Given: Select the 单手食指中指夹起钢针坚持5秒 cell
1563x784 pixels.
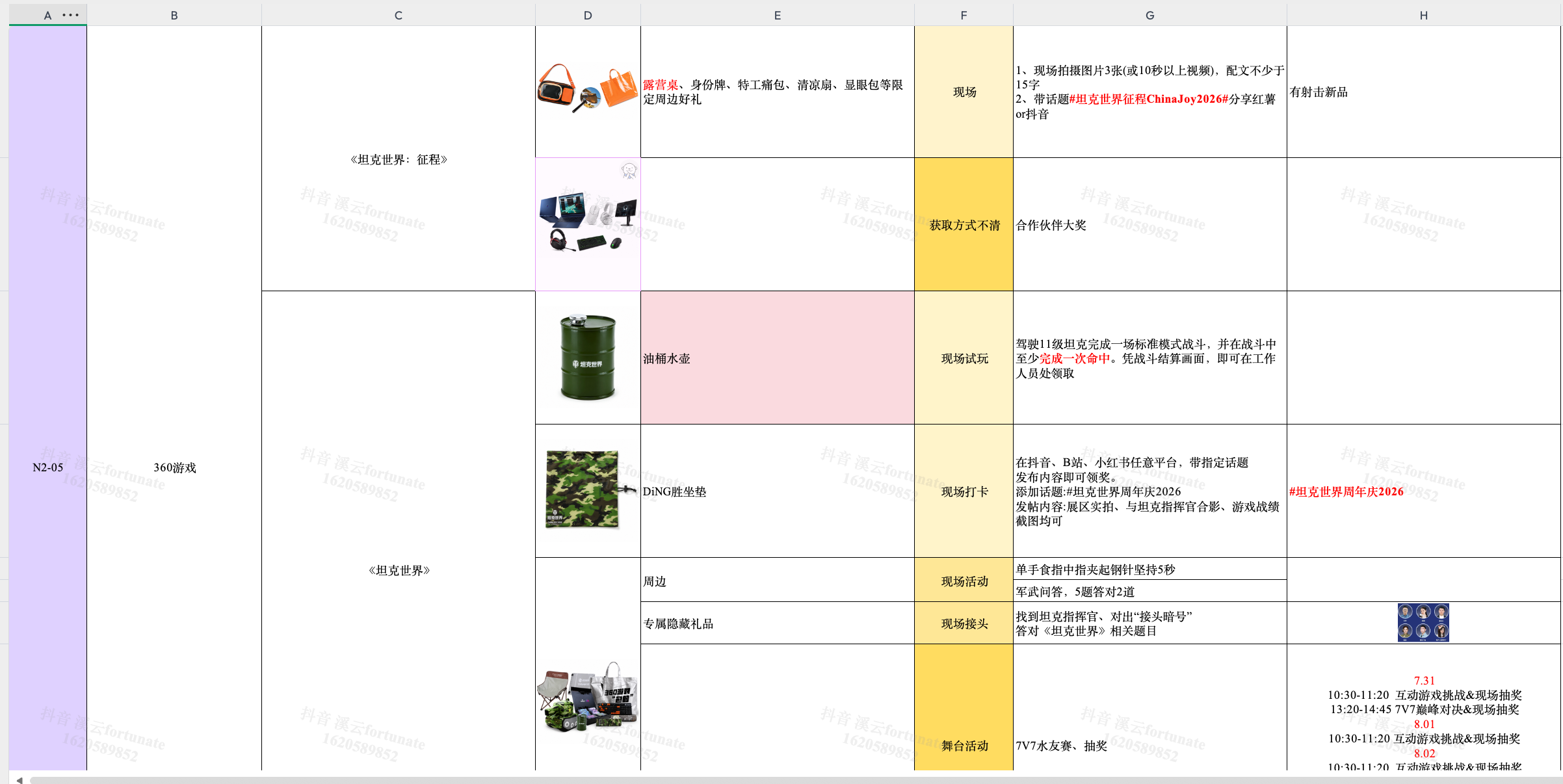Looking at the screenshot, I should pos(1150,569).
